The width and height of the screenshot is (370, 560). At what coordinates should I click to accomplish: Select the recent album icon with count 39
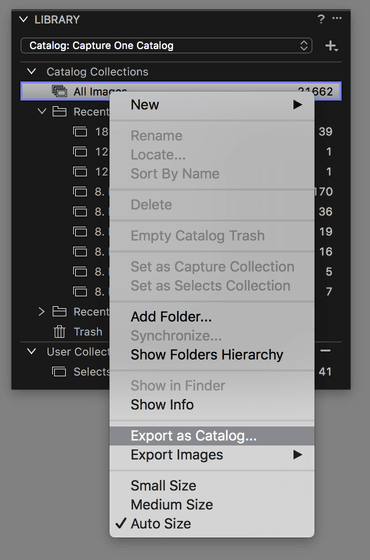coord(80,132)
